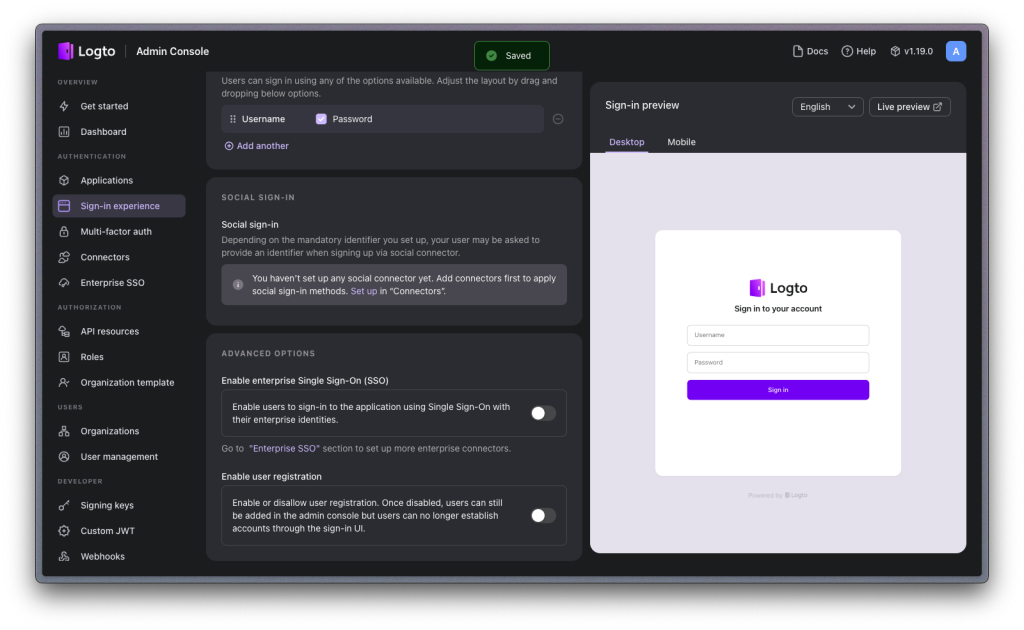
Task: Click the Applications cube icon
Action: 64,181
